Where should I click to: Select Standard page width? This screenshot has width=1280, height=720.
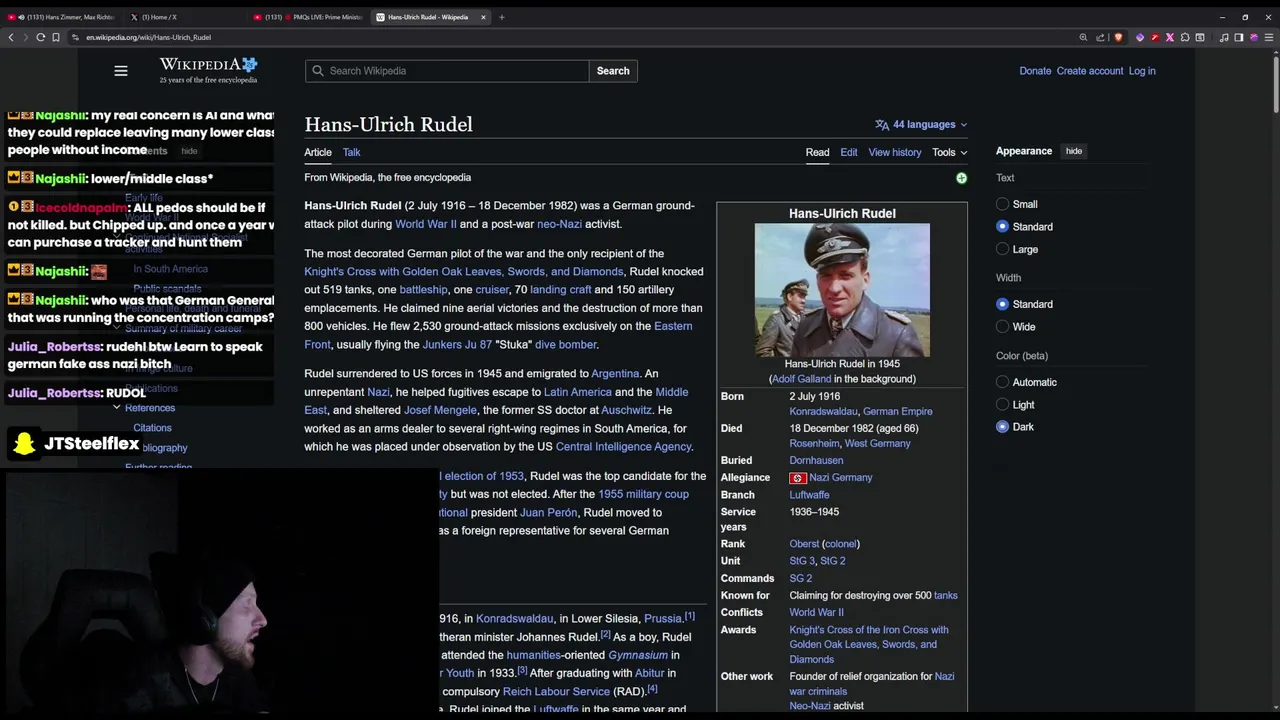point(1003,304)
